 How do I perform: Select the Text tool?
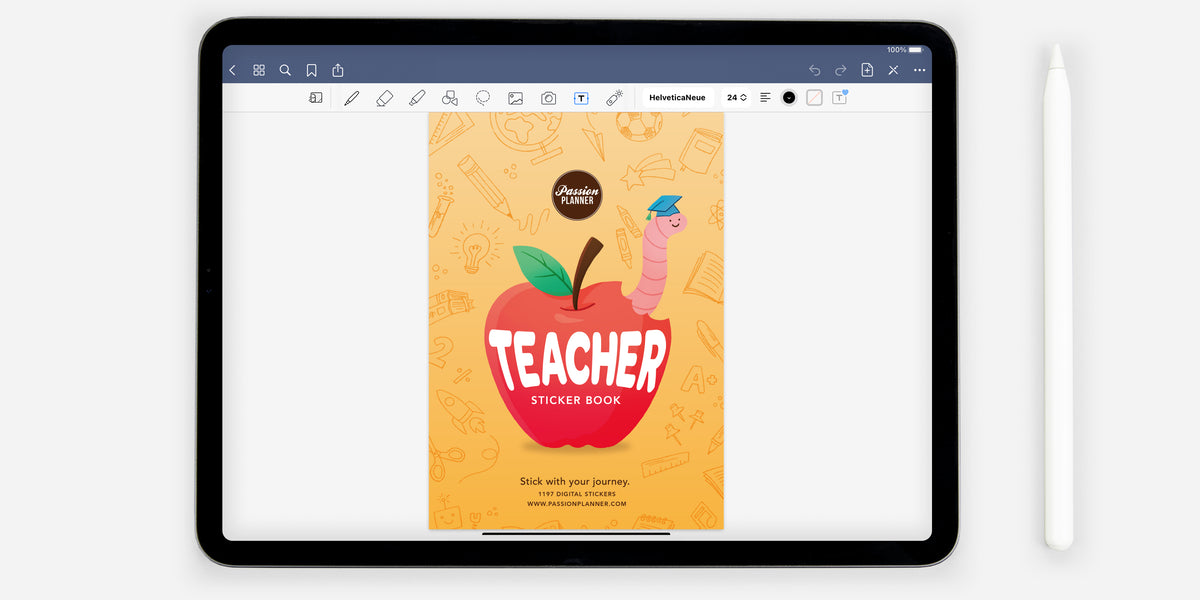(x=581, y=97)
